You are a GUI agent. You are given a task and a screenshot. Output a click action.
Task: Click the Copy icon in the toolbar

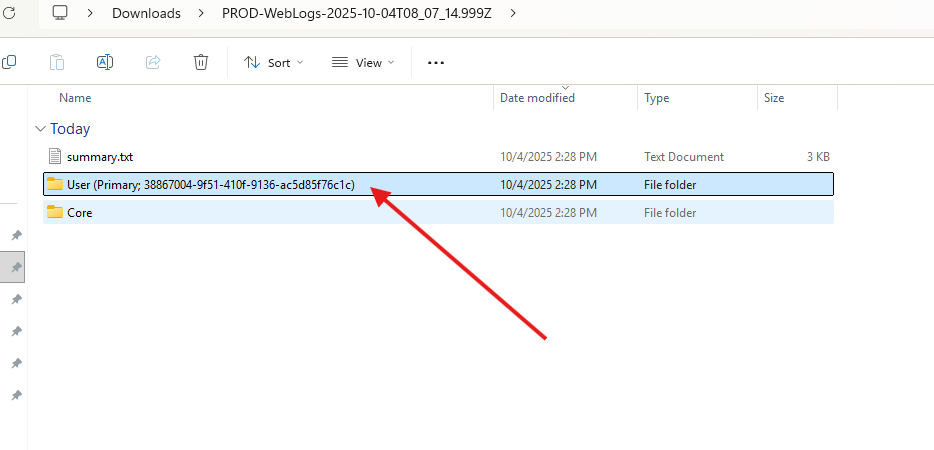(x=9, y=62)
